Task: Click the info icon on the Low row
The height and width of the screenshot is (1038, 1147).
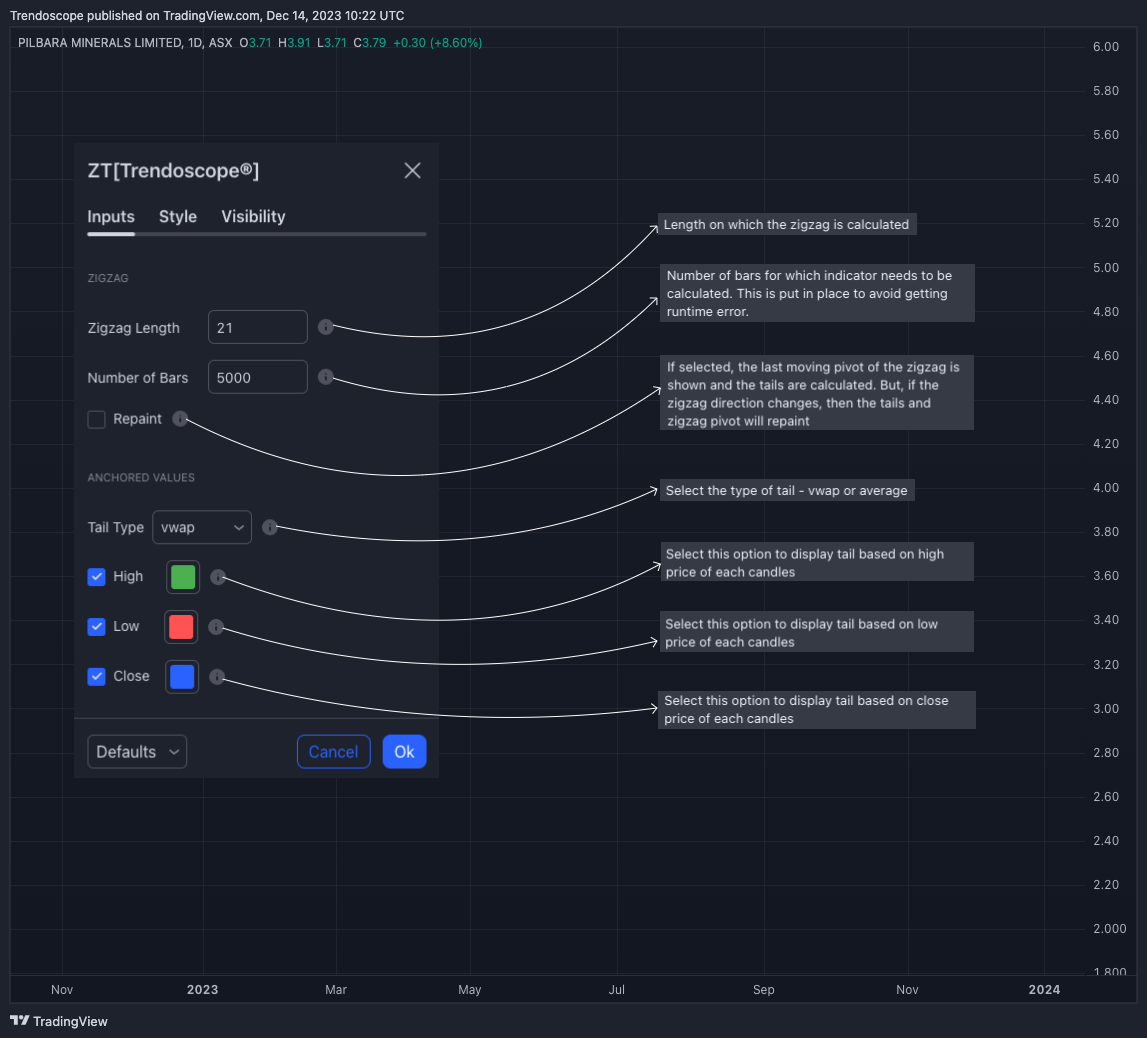Action: [216, 627]
